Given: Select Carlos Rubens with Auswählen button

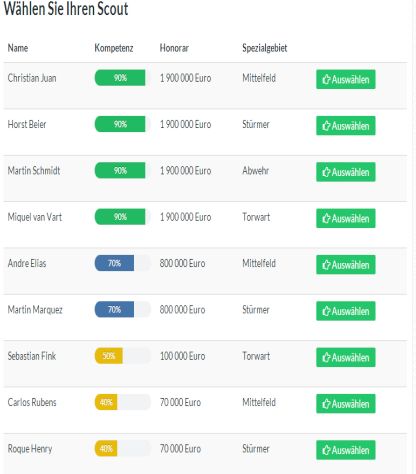Looking at the screenshot, I should tap(346, 404).
